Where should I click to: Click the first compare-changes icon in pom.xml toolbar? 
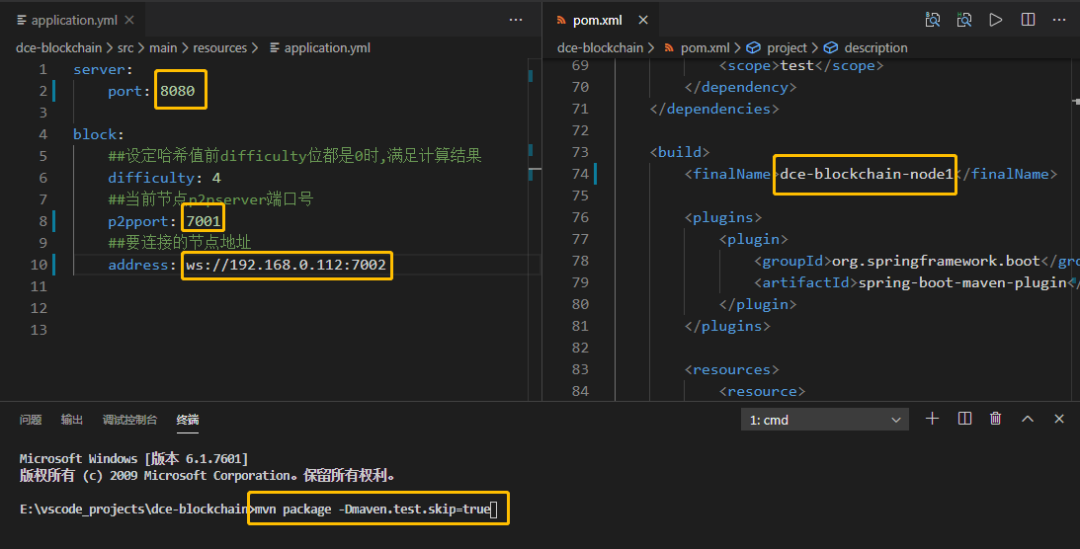pos(933,20)
